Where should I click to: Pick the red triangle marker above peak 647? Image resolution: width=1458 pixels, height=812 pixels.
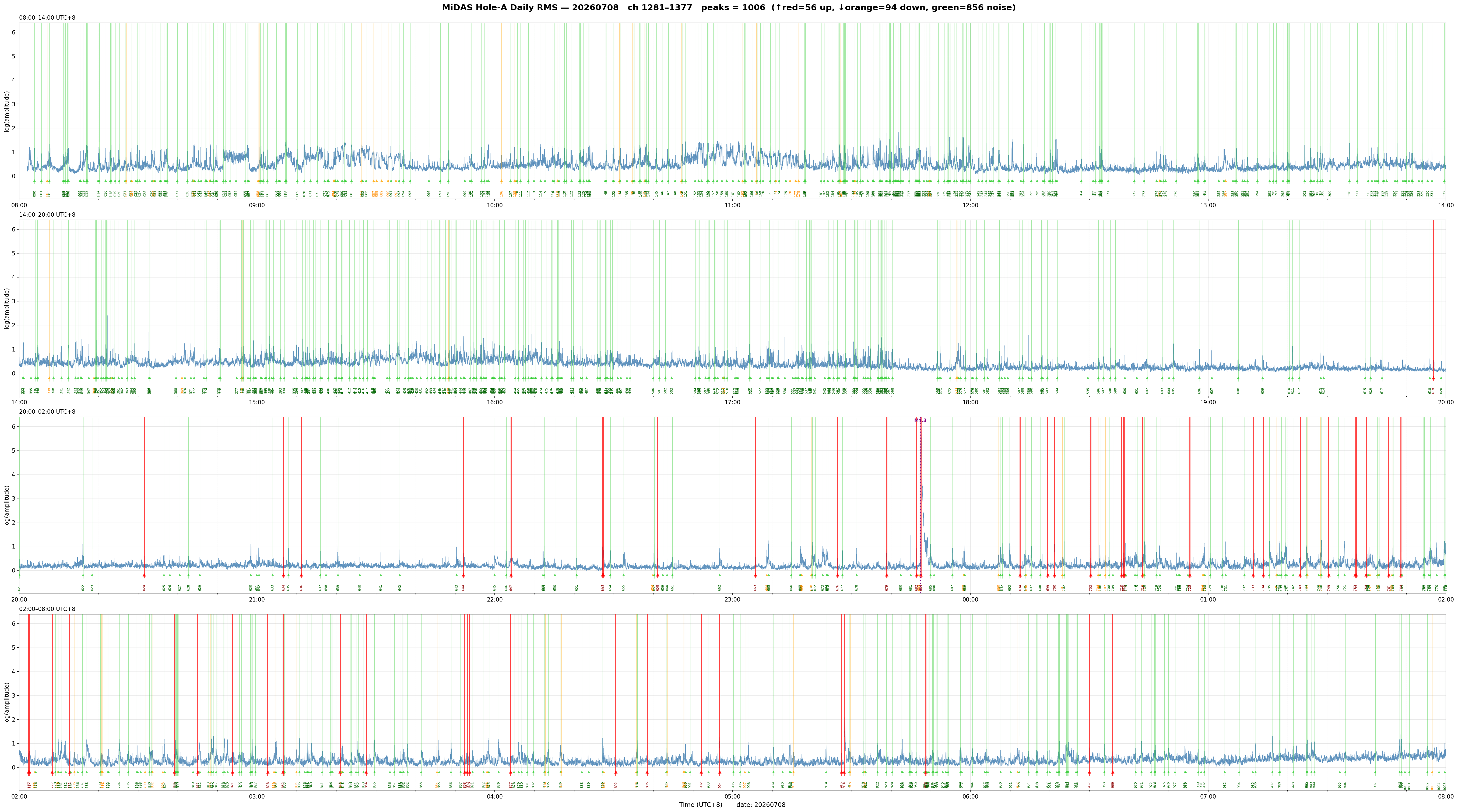(x=511, y=575)
